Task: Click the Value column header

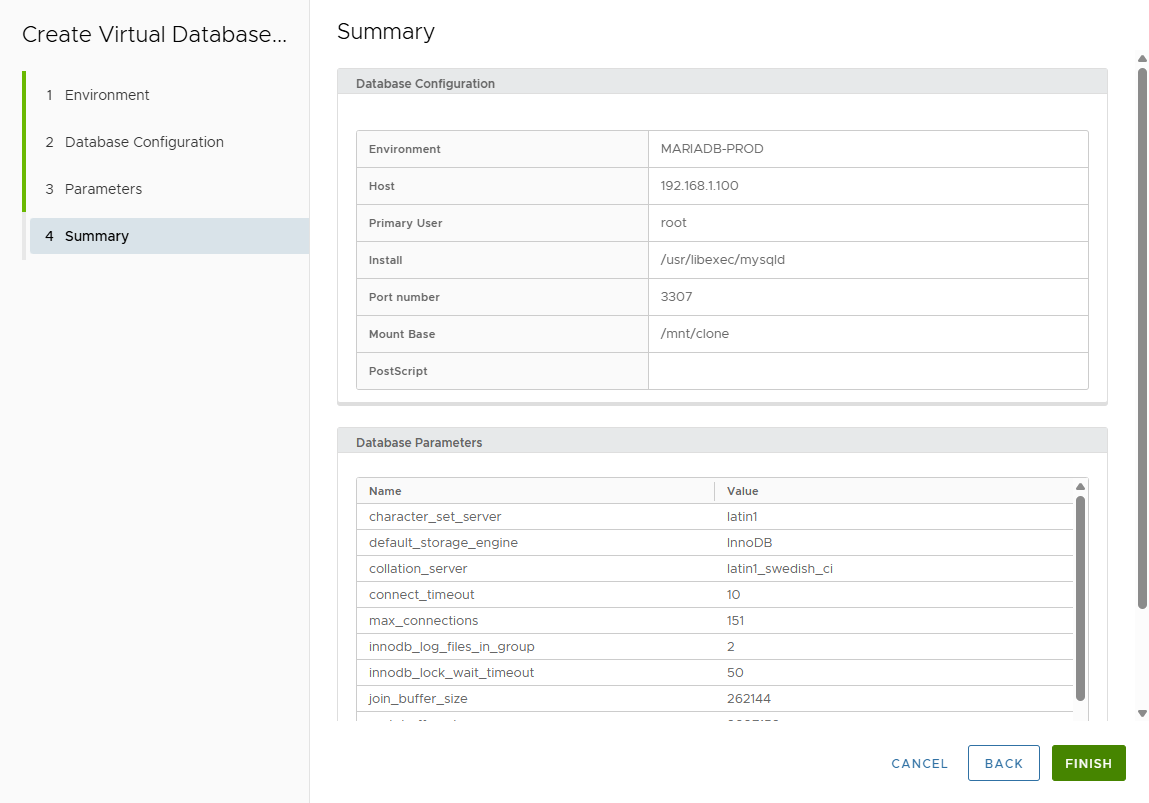Action: (x=742, y=491)
